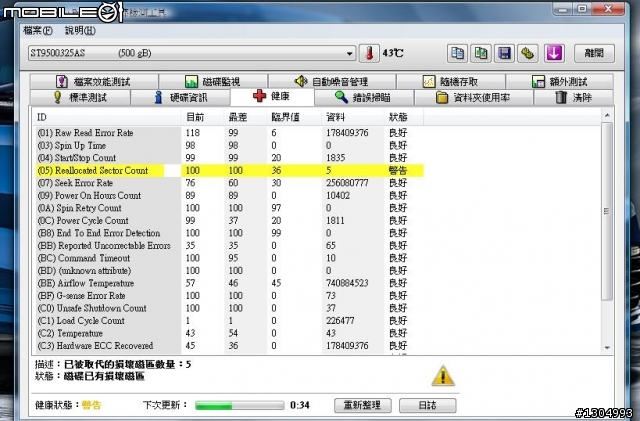Click the thermometer temperature icon
This screenshot has height=421, width=640.
[x=369, y=53]
